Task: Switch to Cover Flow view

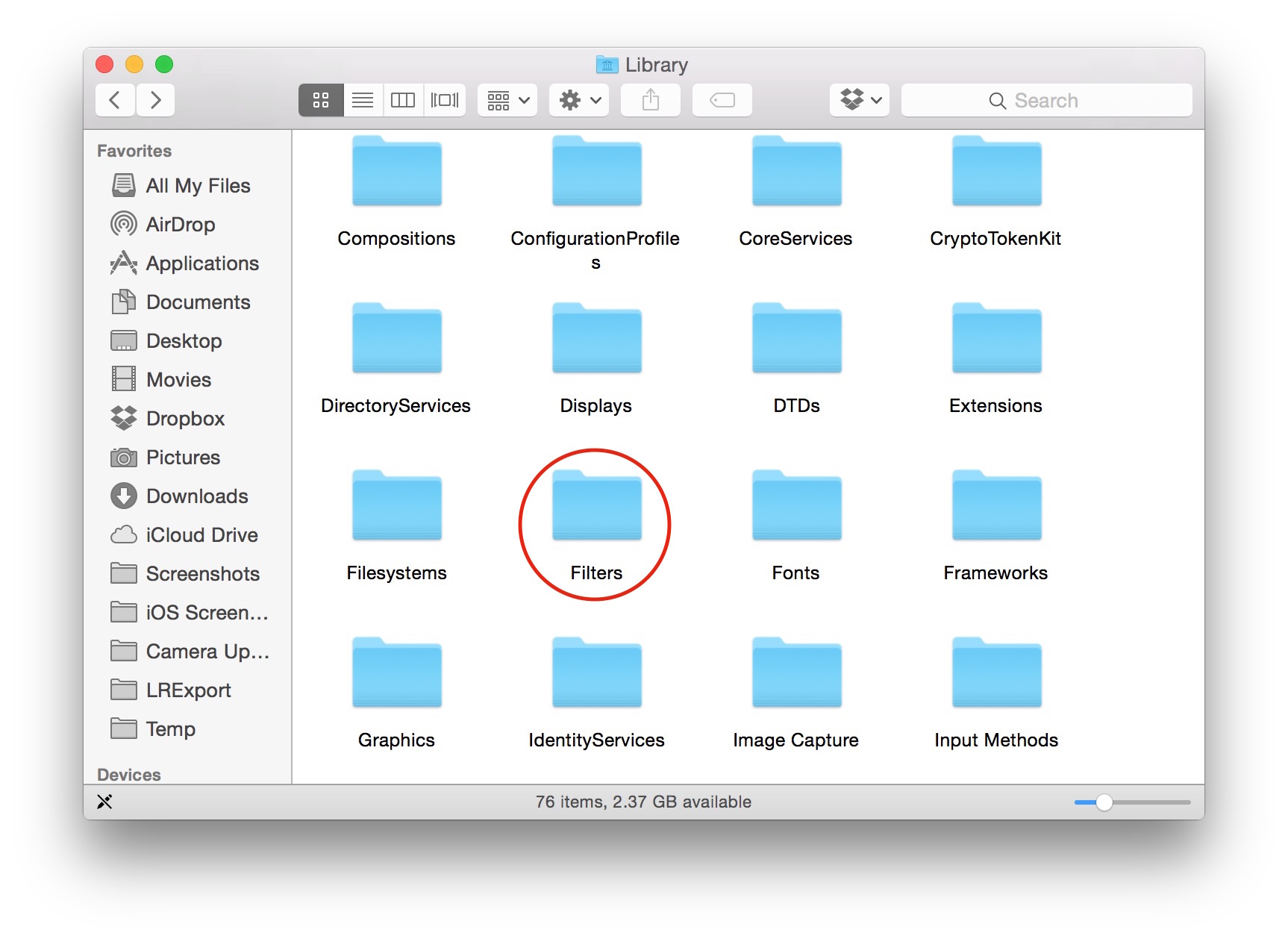Action: click(445, 100)
